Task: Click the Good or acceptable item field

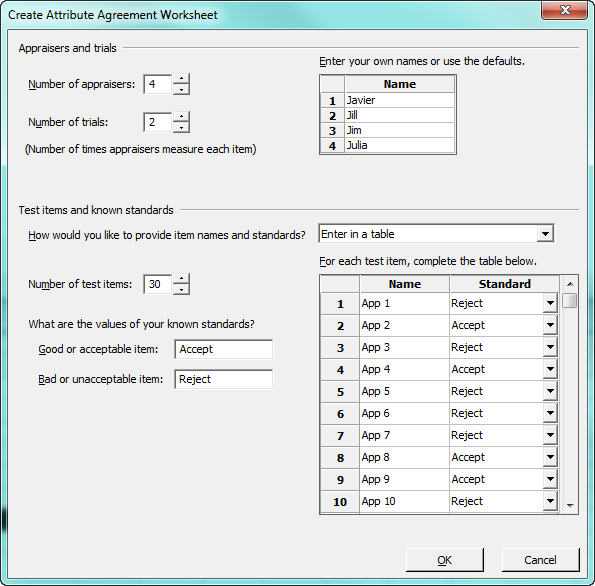Action: [x=224, y=349]
